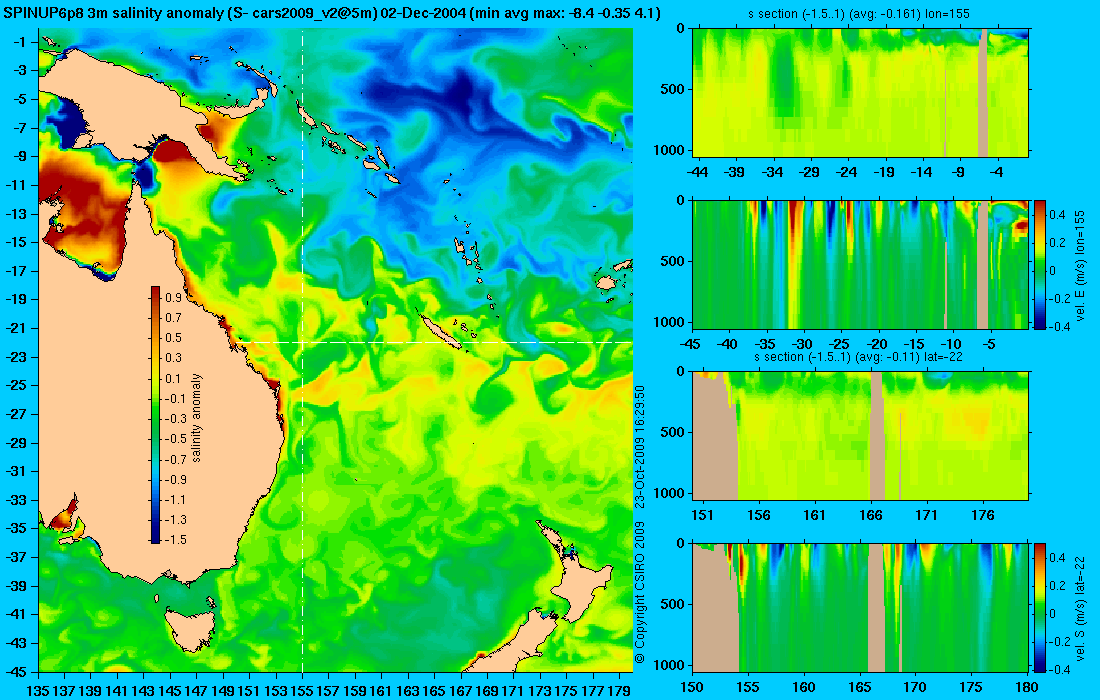Click the '© Copyright CSIRO 2009' vertical text

coord(639,593)
